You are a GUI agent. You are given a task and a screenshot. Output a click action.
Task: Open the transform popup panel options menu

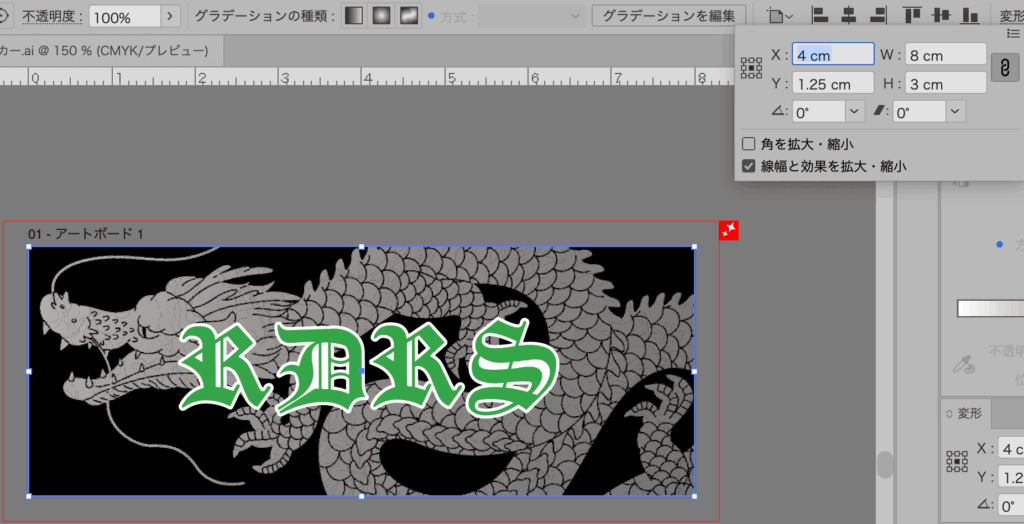click(1012, 33)
